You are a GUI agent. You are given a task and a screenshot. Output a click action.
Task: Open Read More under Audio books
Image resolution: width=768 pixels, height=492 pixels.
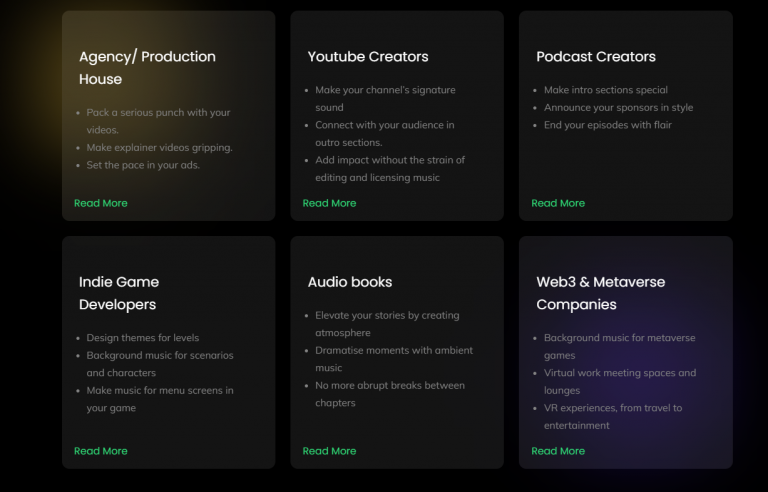(329, 451)
